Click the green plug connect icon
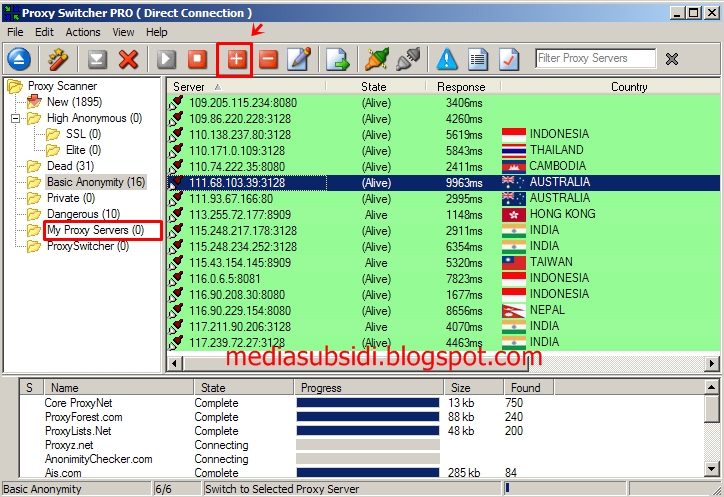This screenshot has width=724, height=497. (x=377, y=59)
